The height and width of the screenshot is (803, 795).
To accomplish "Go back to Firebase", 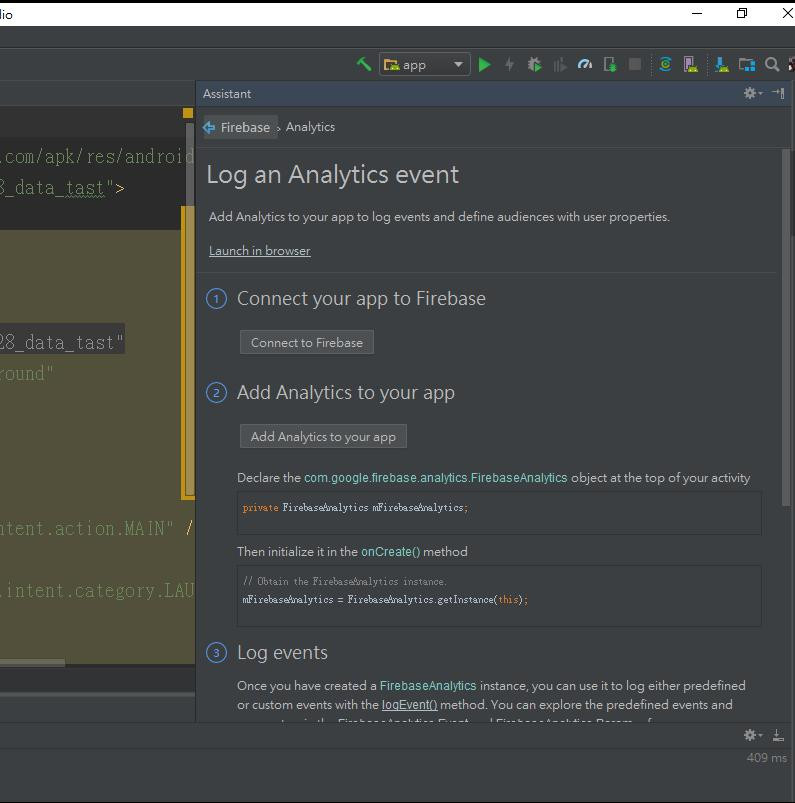I will click(x=239, y=127).
